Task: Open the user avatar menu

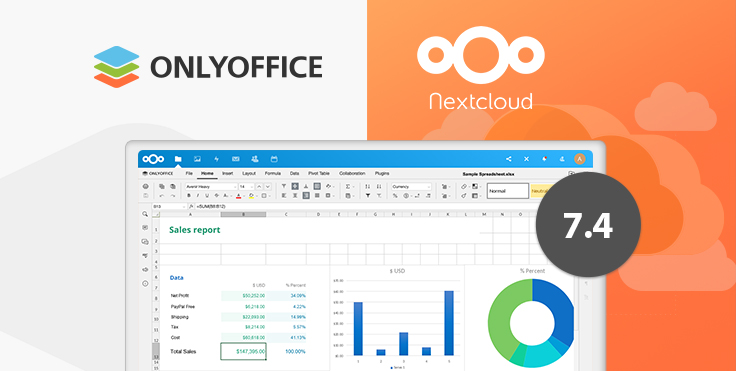Action: (580, 159)
